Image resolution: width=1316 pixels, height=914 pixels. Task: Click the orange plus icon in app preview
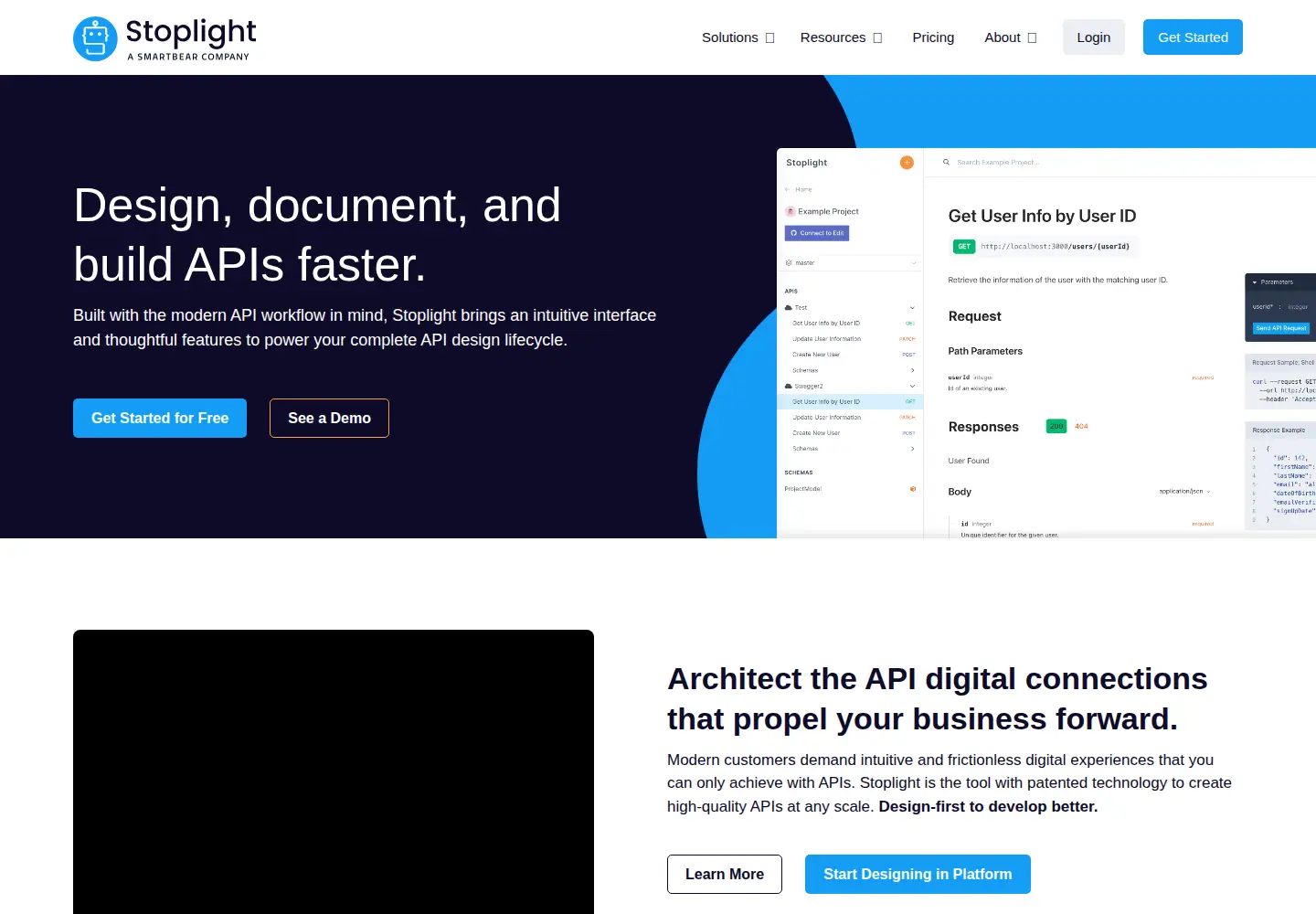[907, 163]
